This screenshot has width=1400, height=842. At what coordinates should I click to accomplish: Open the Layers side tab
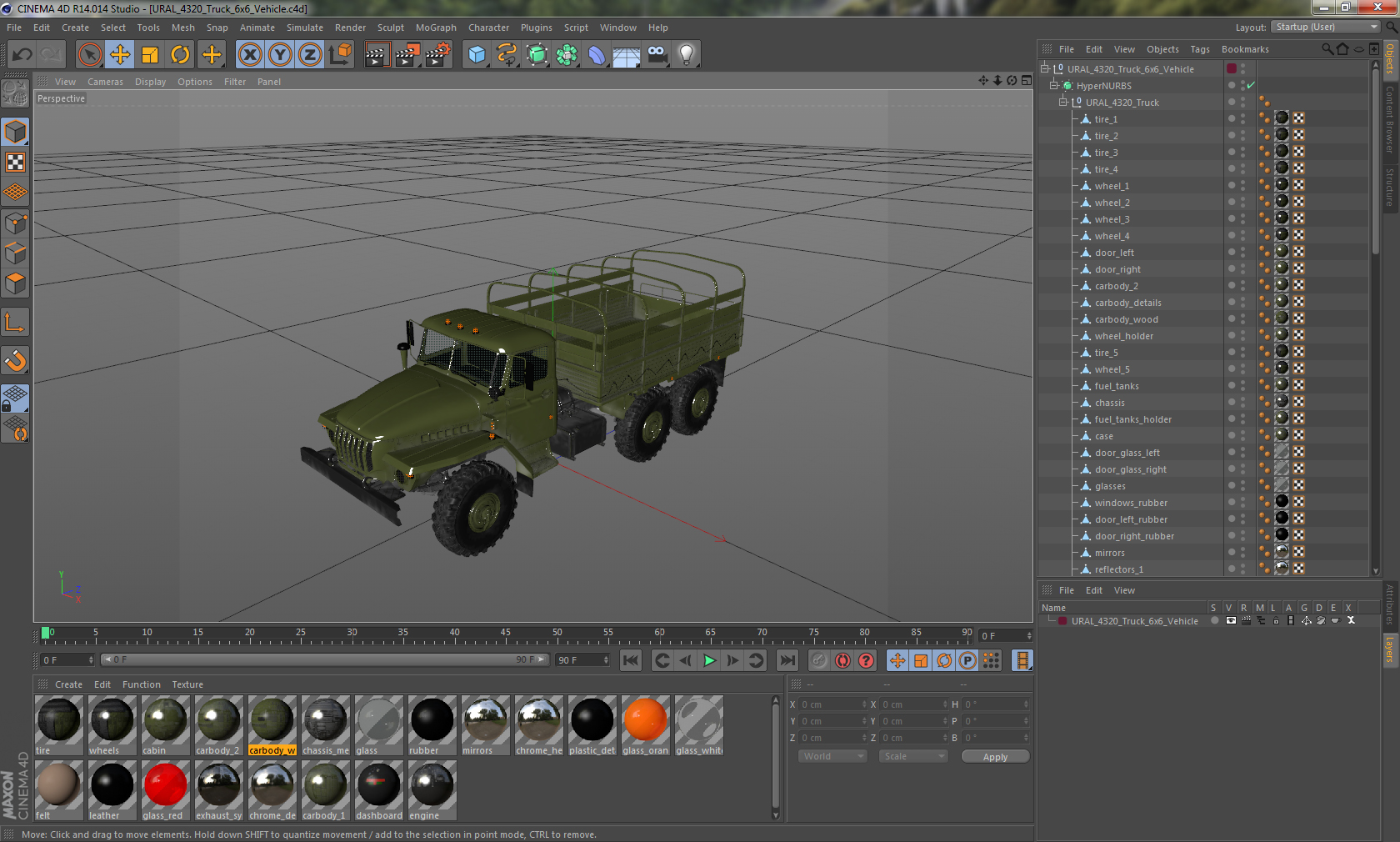(x=1389, y=649)
